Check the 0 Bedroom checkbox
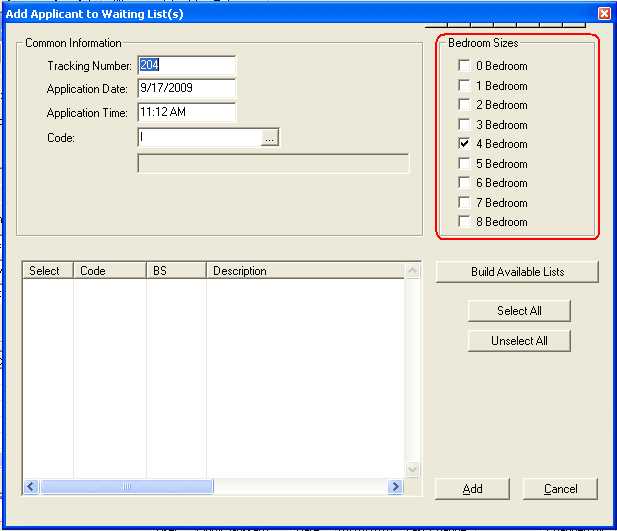Screen dimensions: 617x531 click(464, 66)
